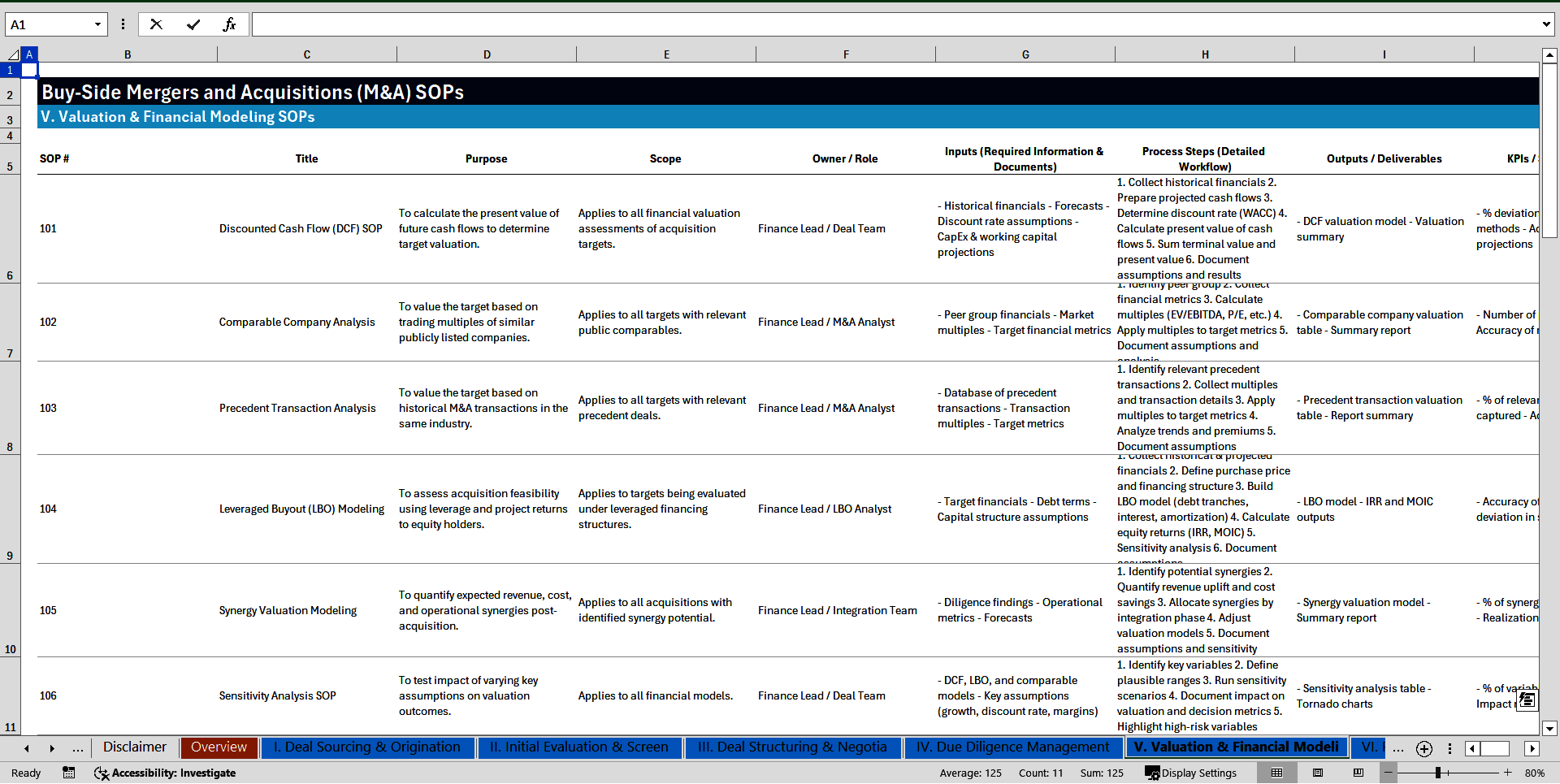This screenshot has width=1560, height=784.
Task: Expand the formula bar with chevron
Action: [x=1545, y=24]
